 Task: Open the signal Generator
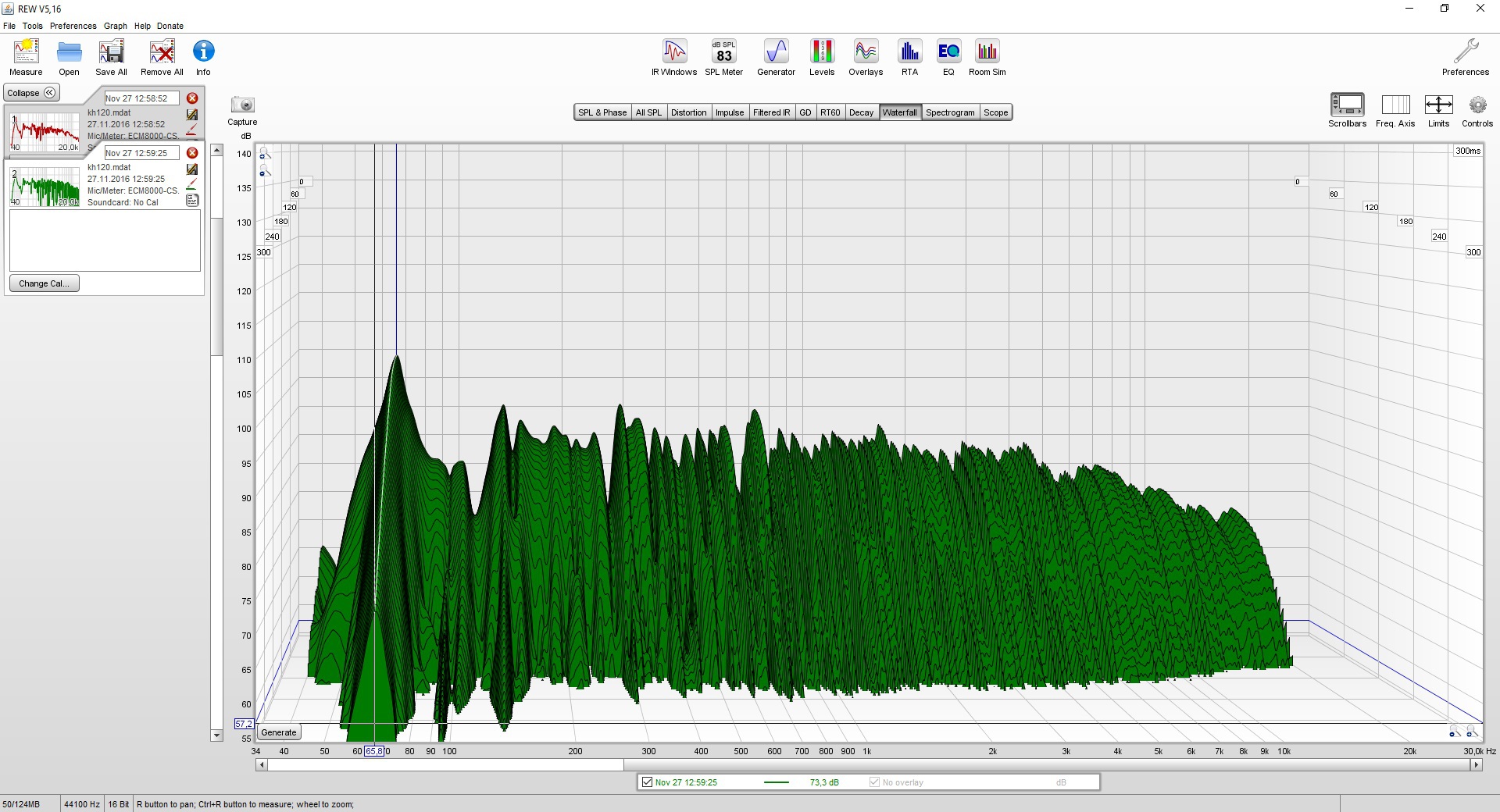[x=776, y=58]
